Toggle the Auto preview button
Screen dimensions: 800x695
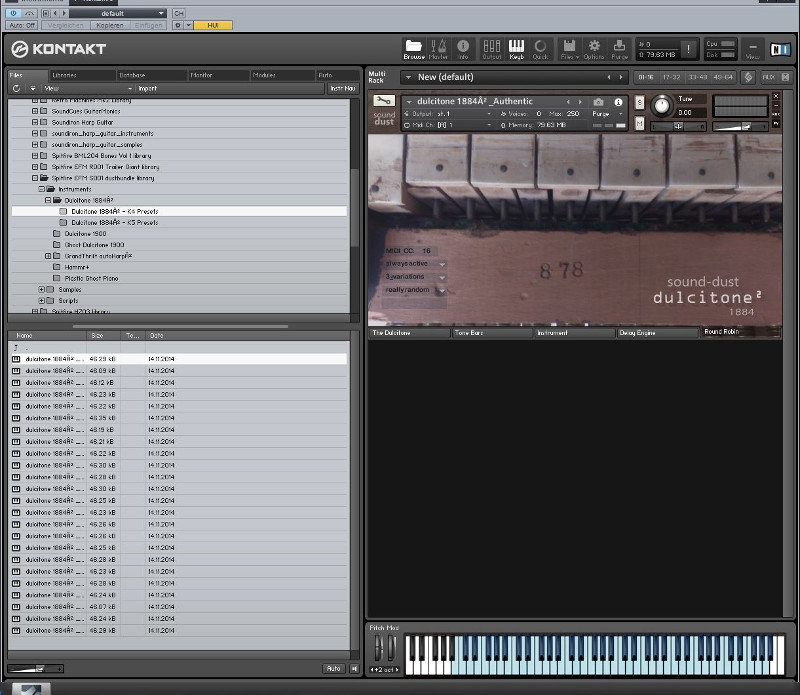[334, 668]
